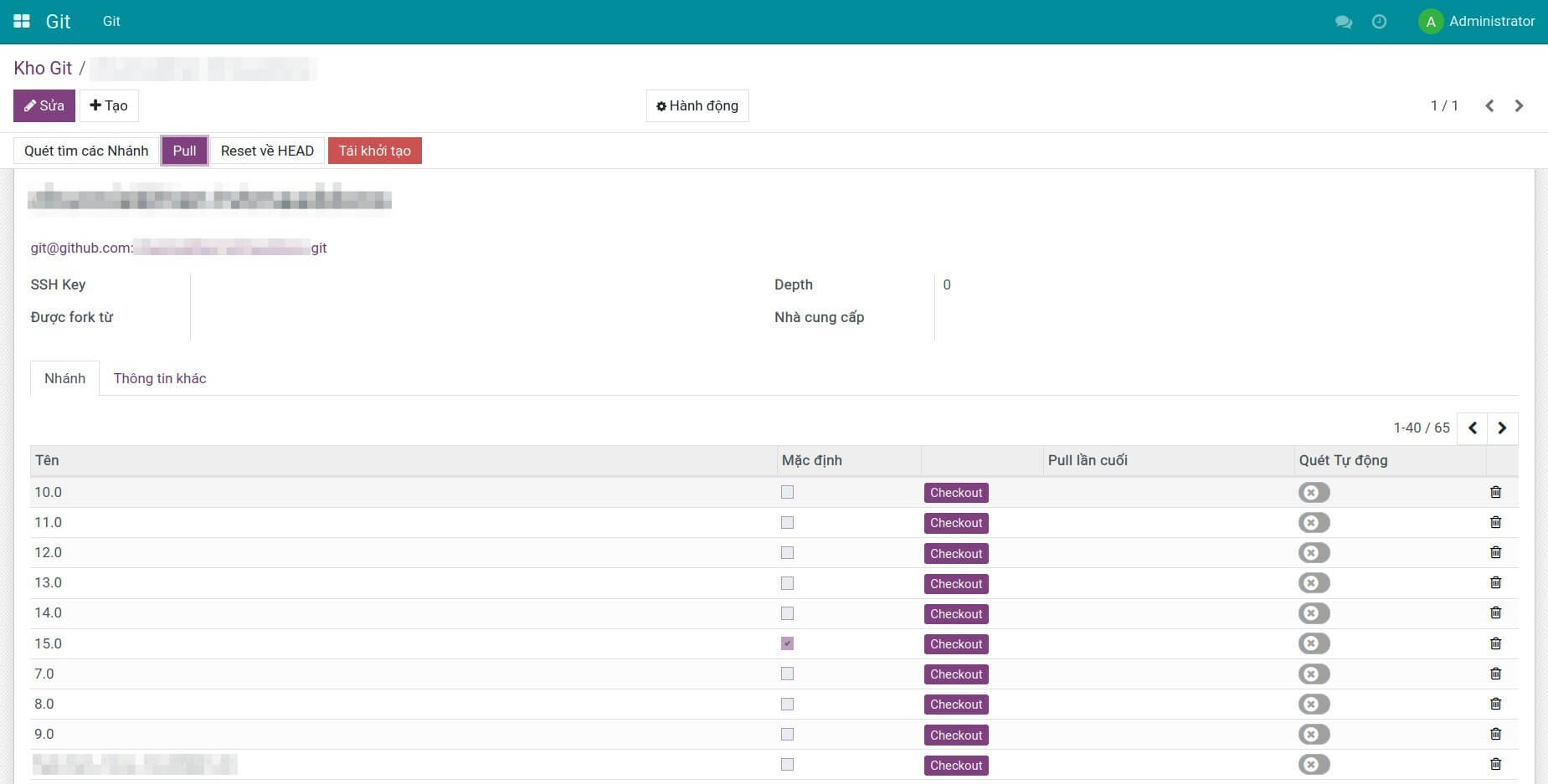Switch to Thông tin khác tab
1548x784 pixels.
pos(160,378)
